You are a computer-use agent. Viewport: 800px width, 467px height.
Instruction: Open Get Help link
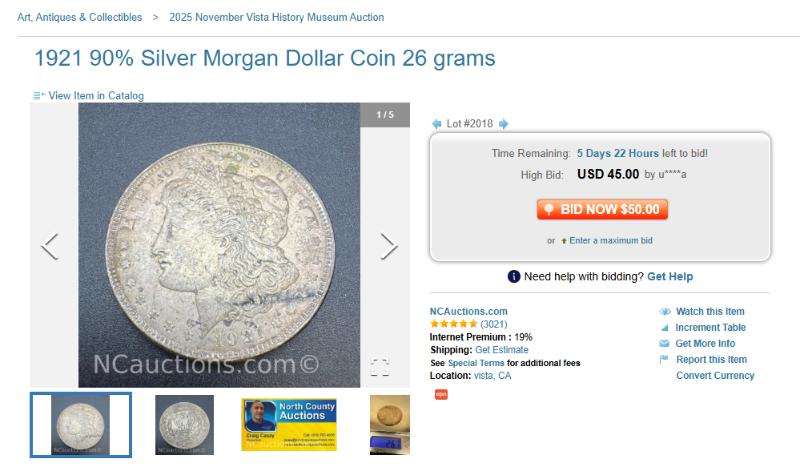pyautogui.click(x=670, y=277)
